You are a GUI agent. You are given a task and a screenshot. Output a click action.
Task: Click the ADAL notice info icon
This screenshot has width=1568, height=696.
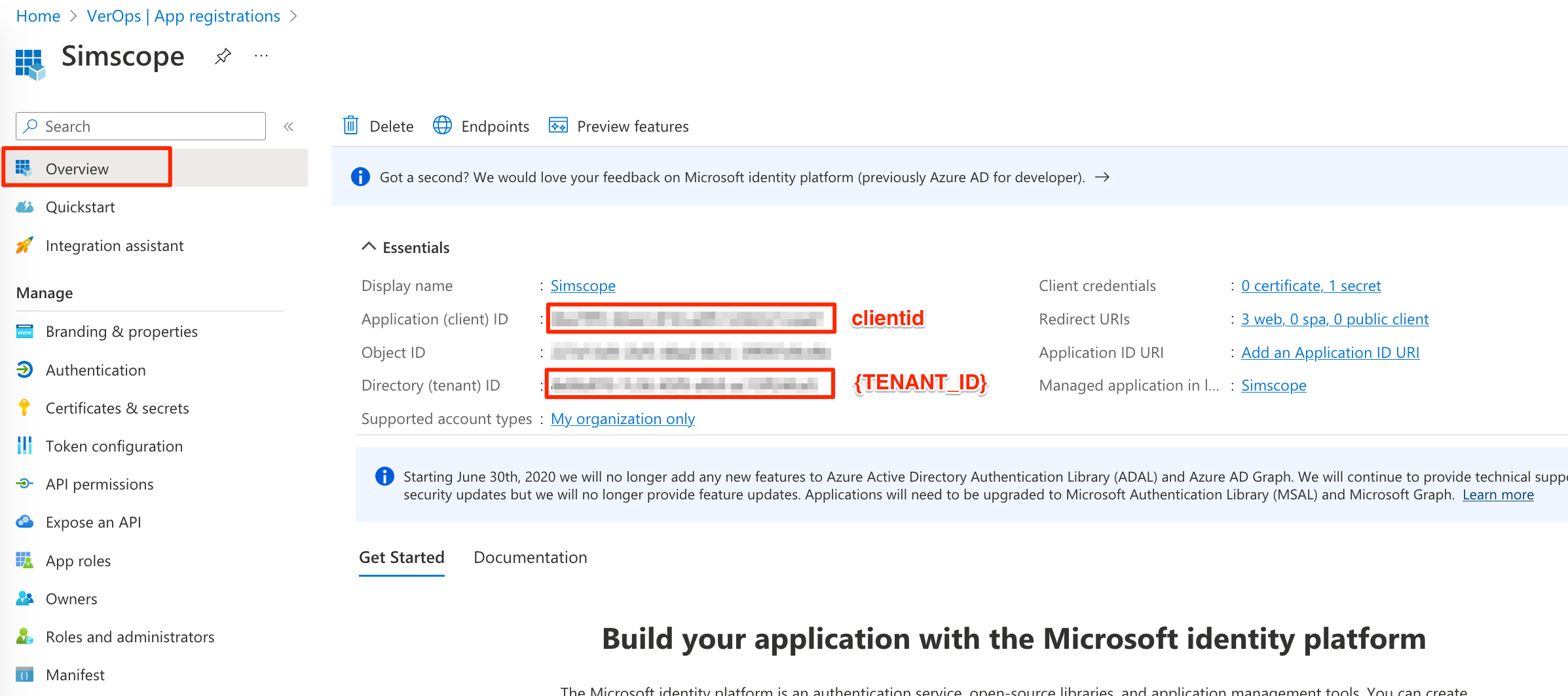click(384, 476)
